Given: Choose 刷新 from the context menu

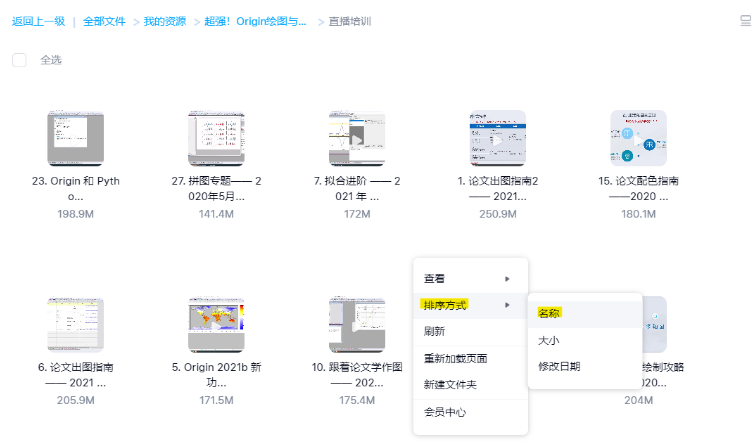Looking at the screenshot, I should tap(435, 331).
